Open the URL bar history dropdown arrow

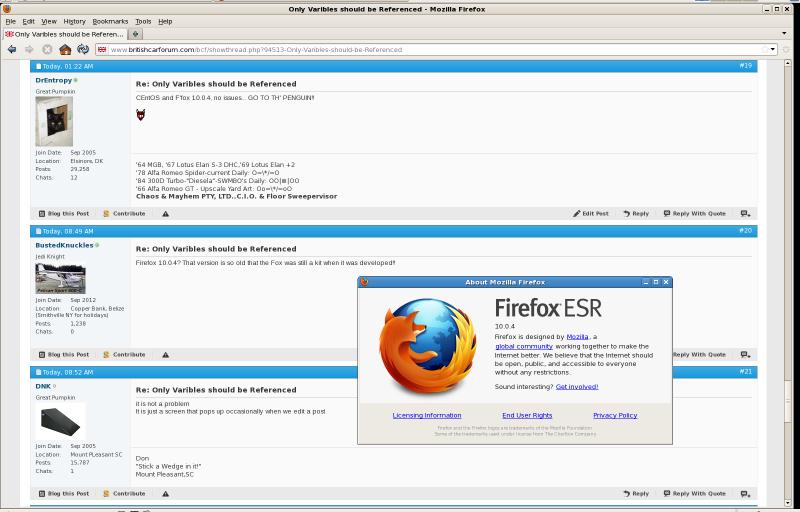(x=770, y=49)
